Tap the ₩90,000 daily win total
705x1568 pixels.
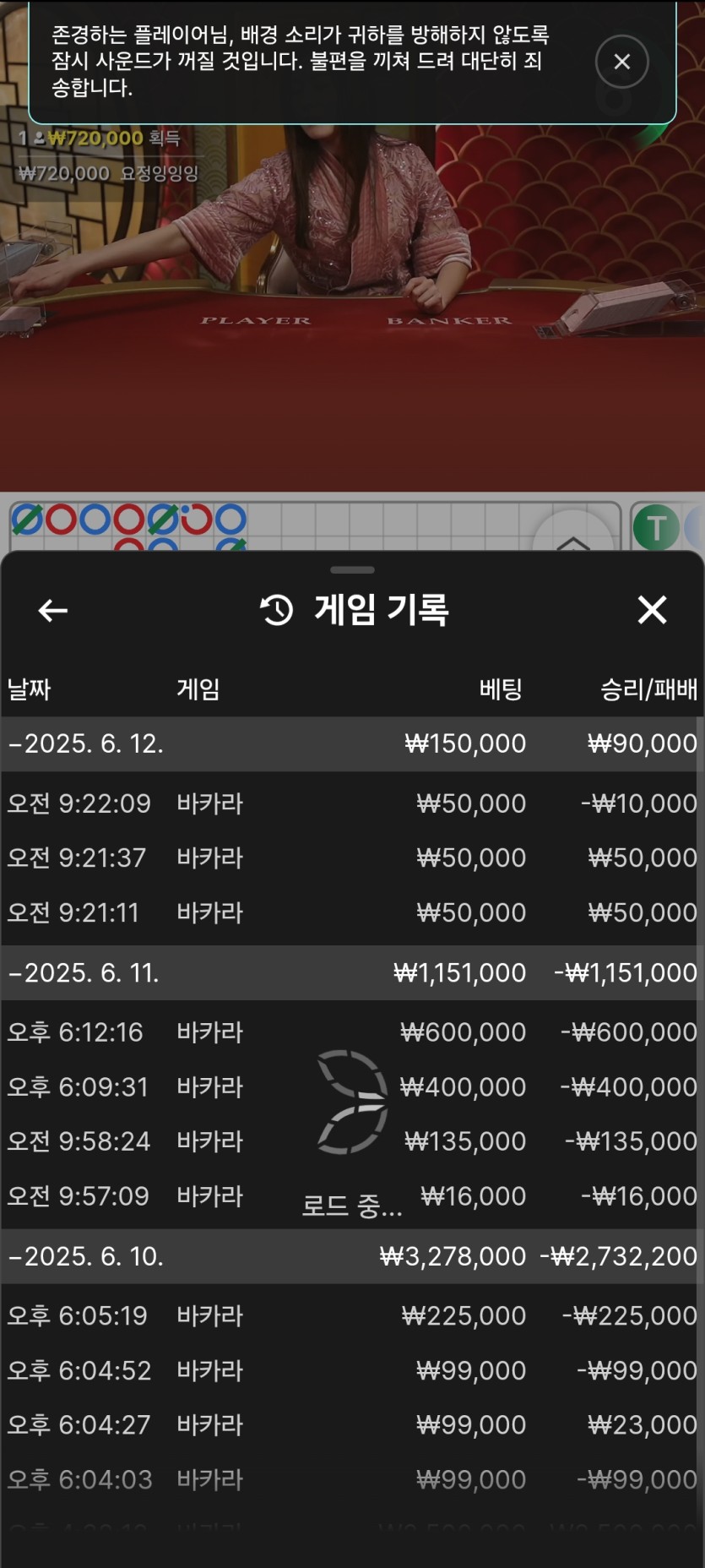click(x=643, y=743)
